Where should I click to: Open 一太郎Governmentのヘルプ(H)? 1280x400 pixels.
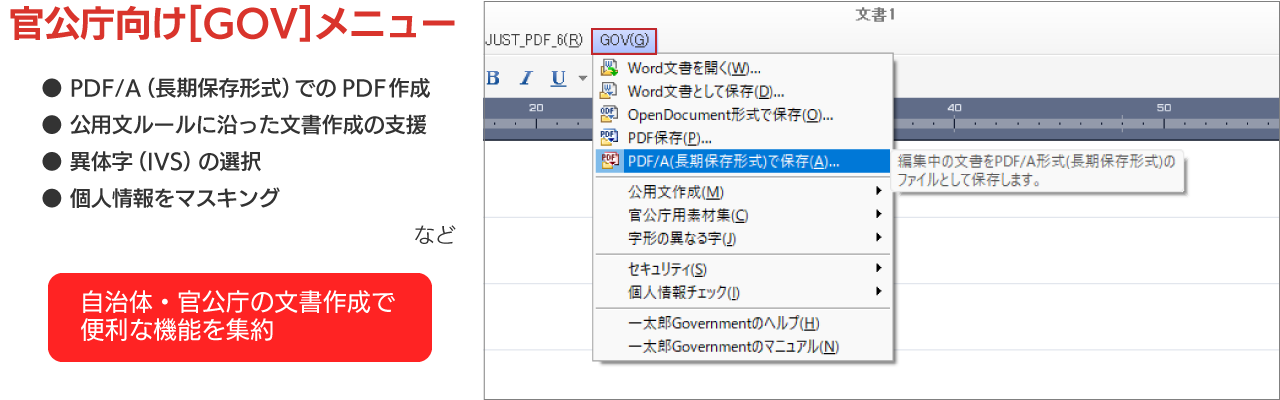tap(742, 323)
